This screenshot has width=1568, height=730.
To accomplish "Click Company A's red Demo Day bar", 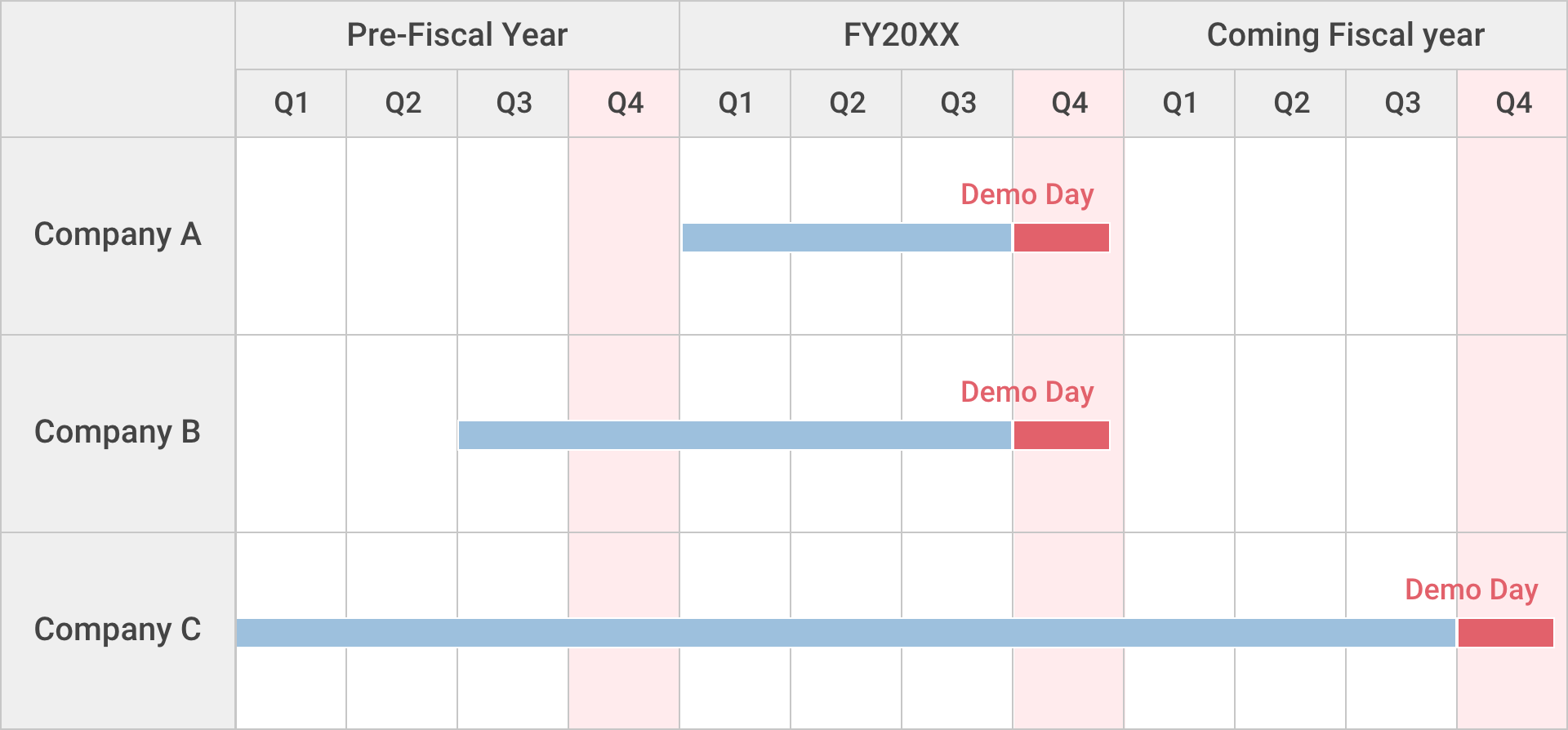I will click(1061, 238).
